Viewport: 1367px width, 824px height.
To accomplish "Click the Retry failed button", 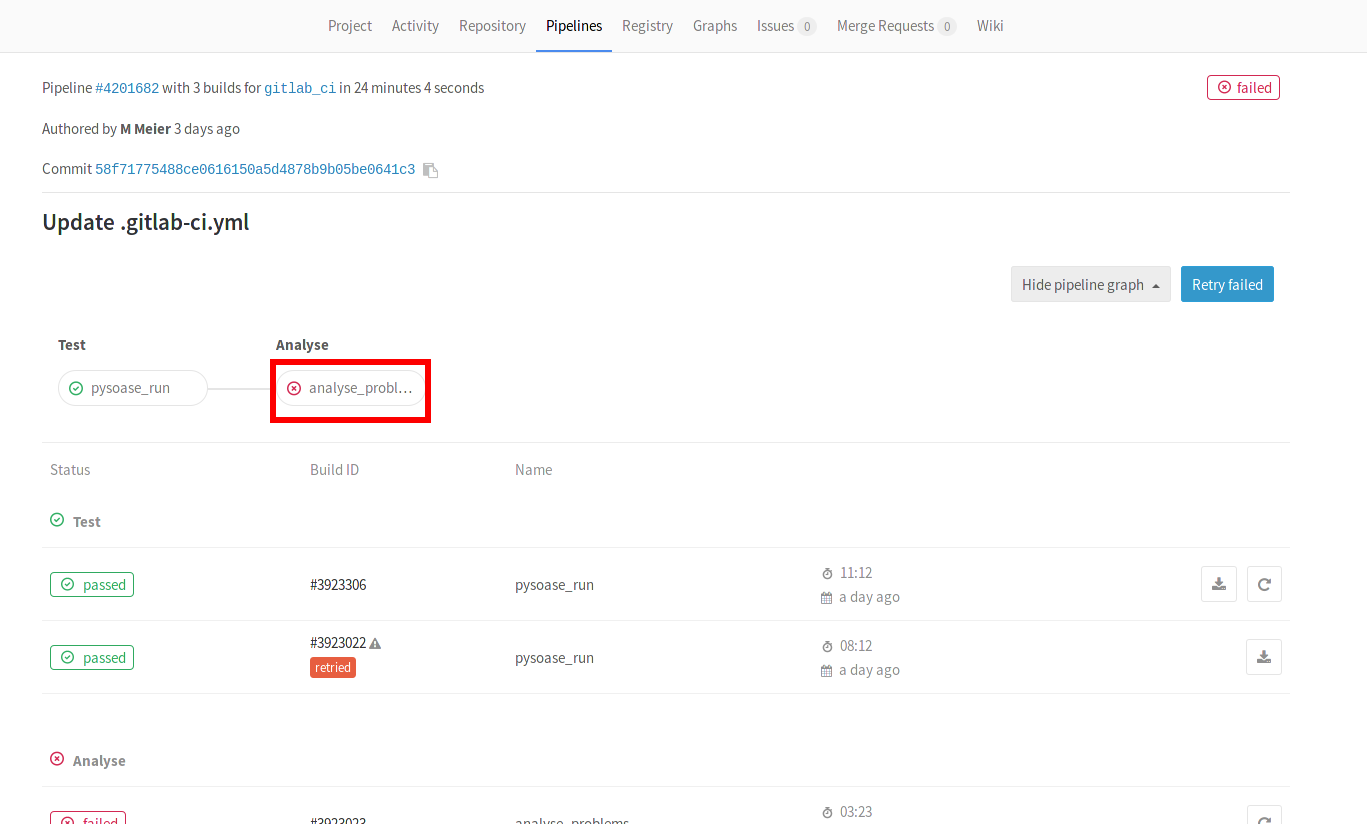I will click(1227, 284).
